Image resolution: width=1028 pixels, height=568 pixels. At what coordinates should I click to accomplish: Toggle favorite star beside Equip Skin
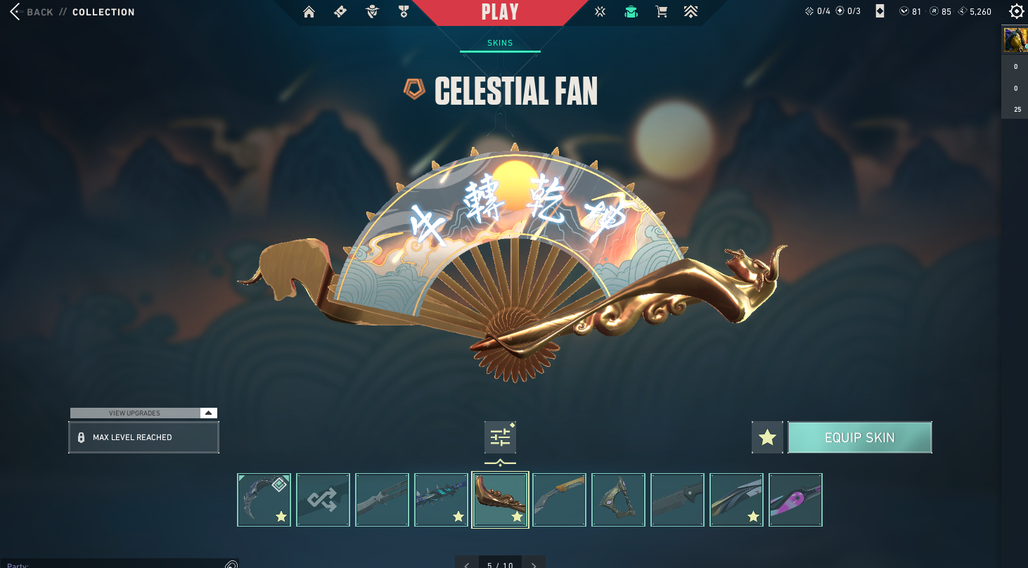tap(767, 437)
